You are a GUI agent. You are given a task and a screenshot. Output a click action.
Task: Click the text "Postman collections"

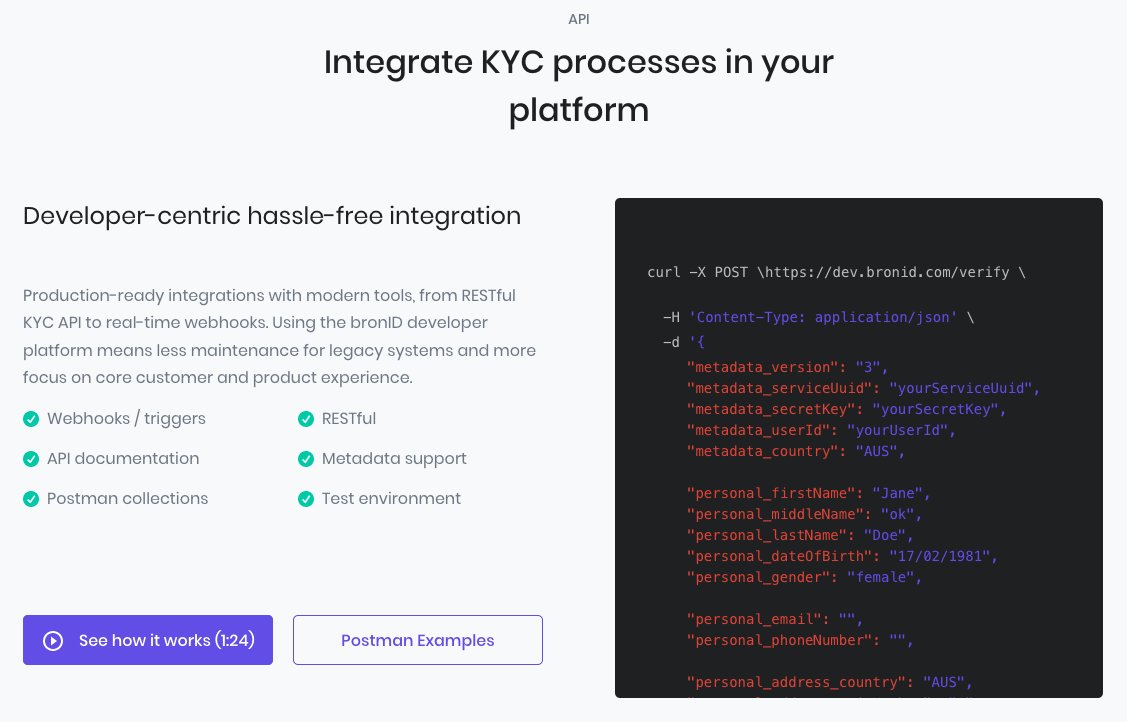(x=127, y=498)
